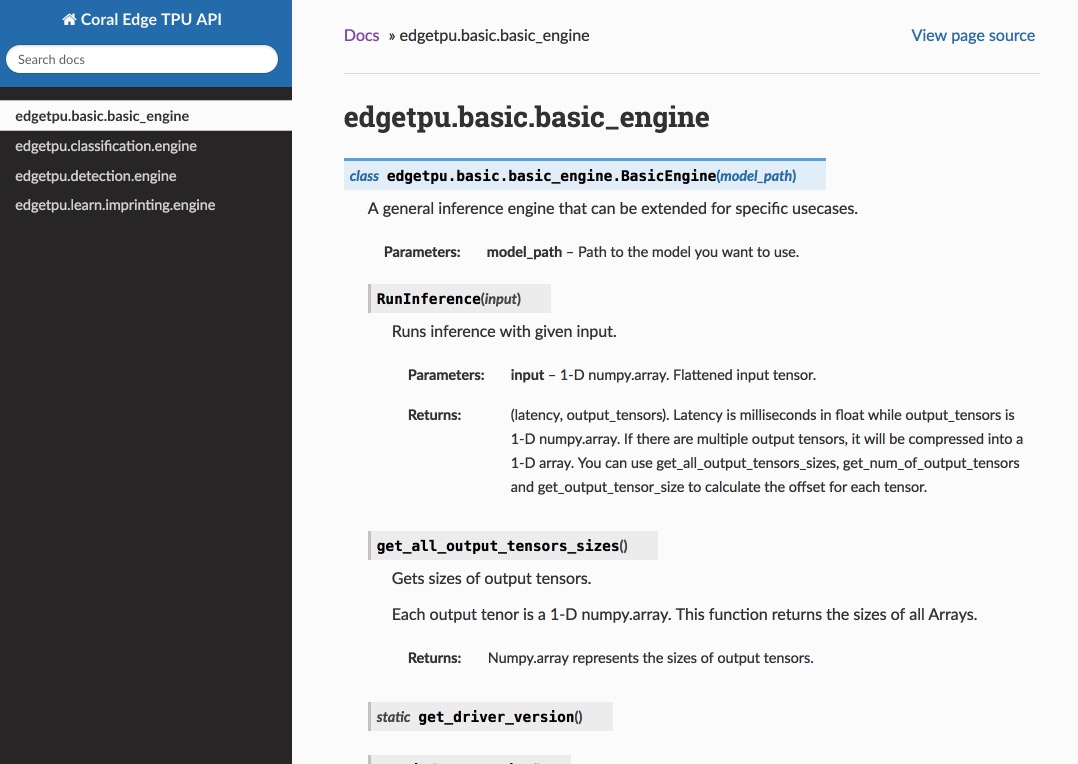This screenshot has height=764, width=1078.
Task: Click the text 'Gets sizes of output tensors.'
Action: tap(492, 578)
